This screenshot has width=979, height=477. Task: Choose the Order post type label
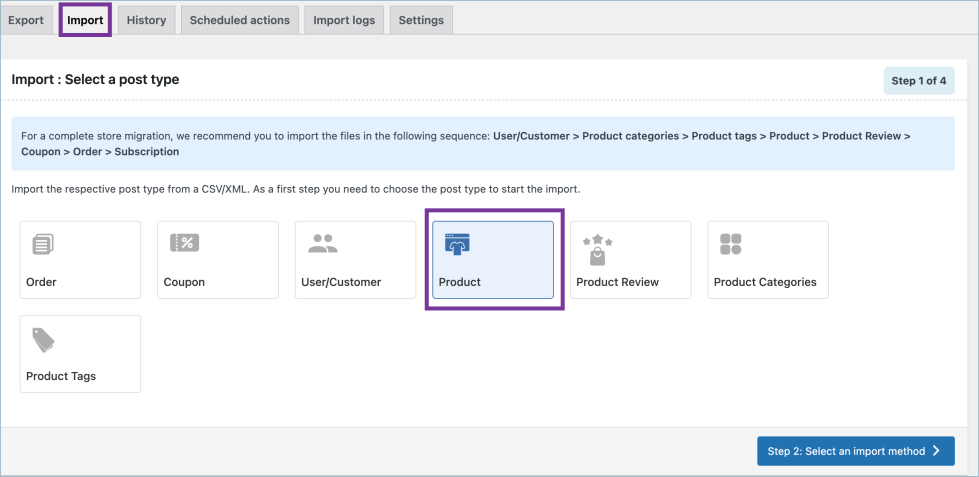[x=41, y=282]
